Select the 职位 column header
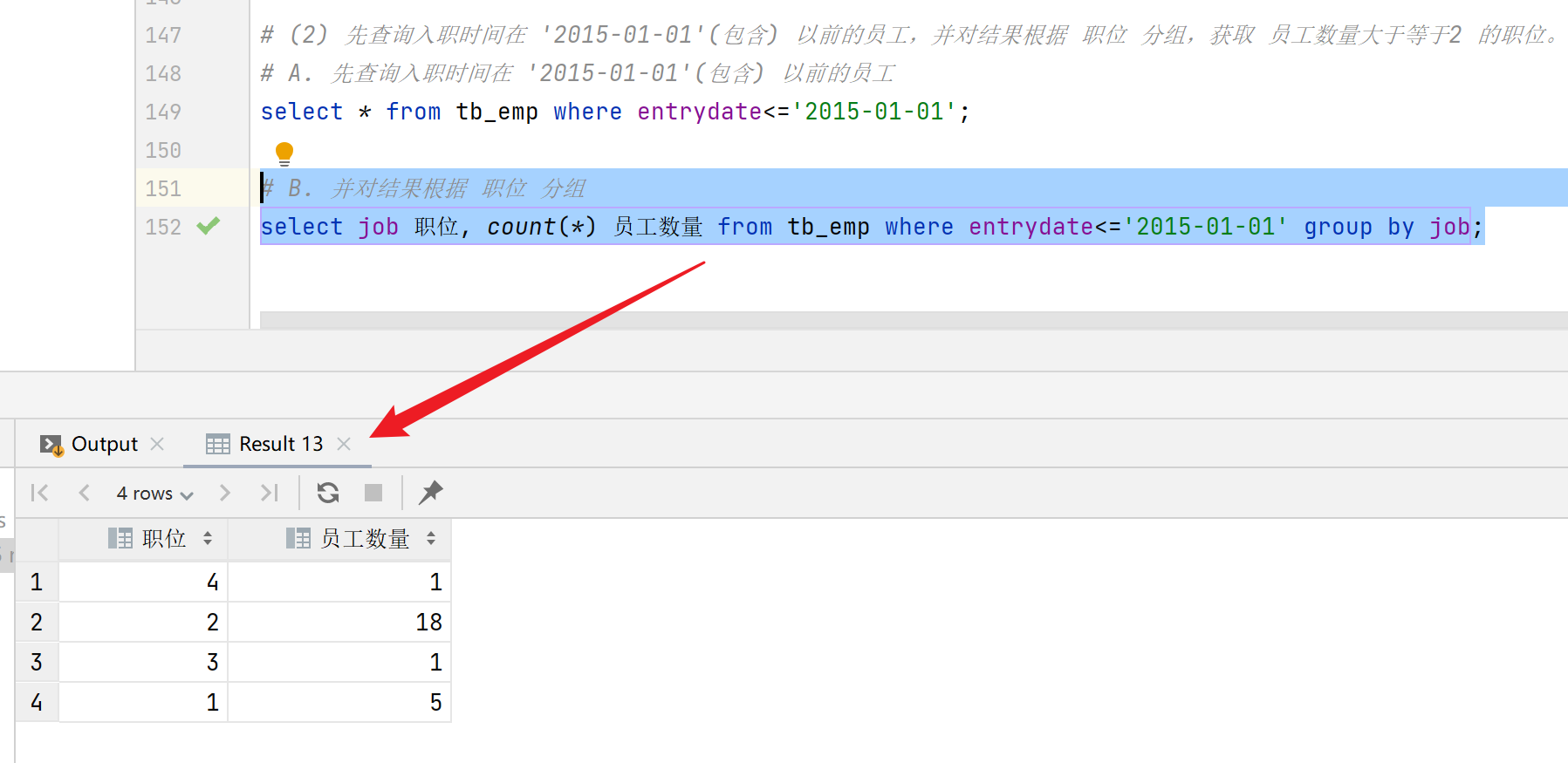This screenshot has height=763, width=1568. pos(143,539)
